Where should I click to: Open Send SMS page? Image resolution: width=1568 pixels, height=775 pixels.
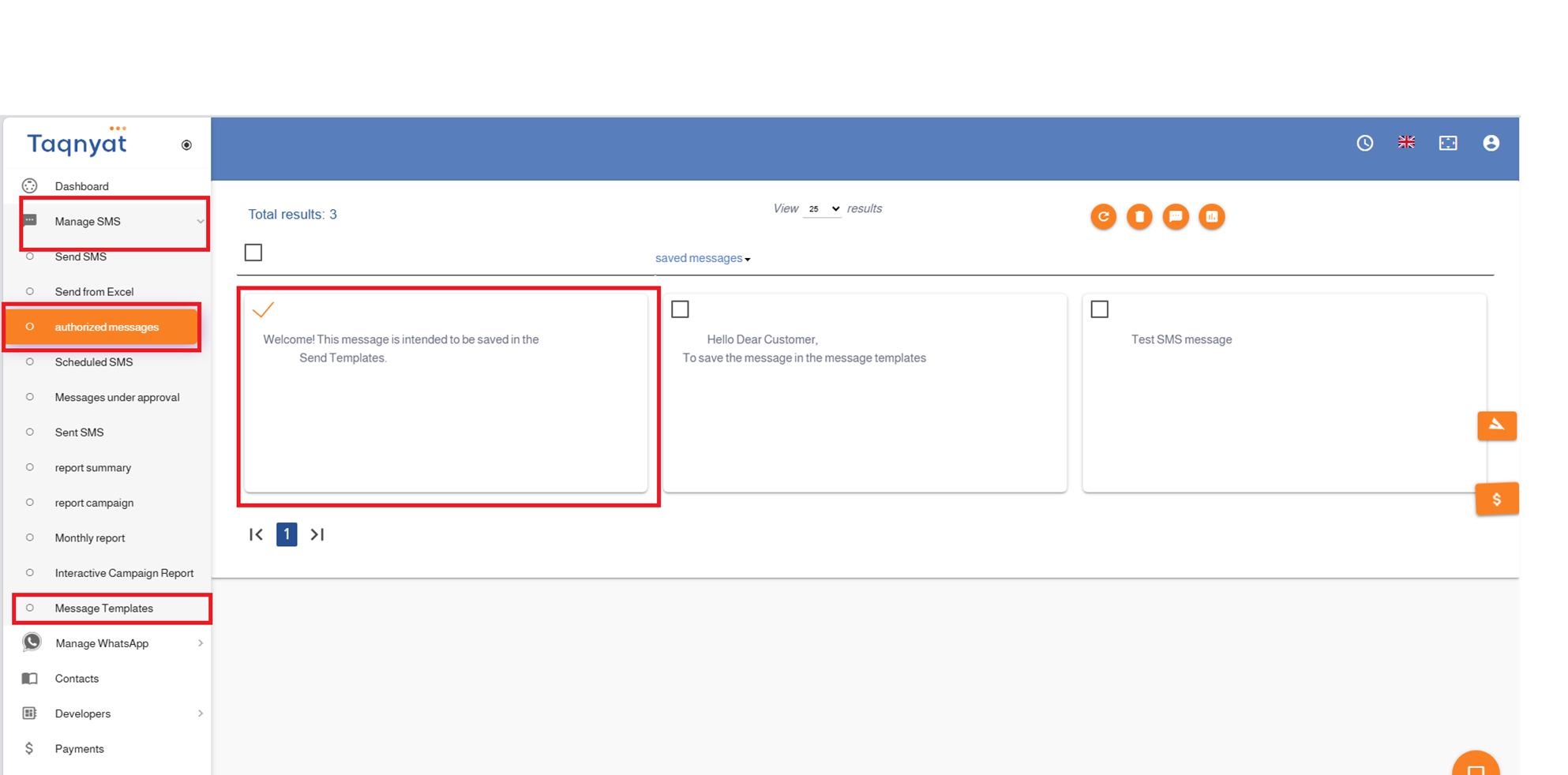81,256
